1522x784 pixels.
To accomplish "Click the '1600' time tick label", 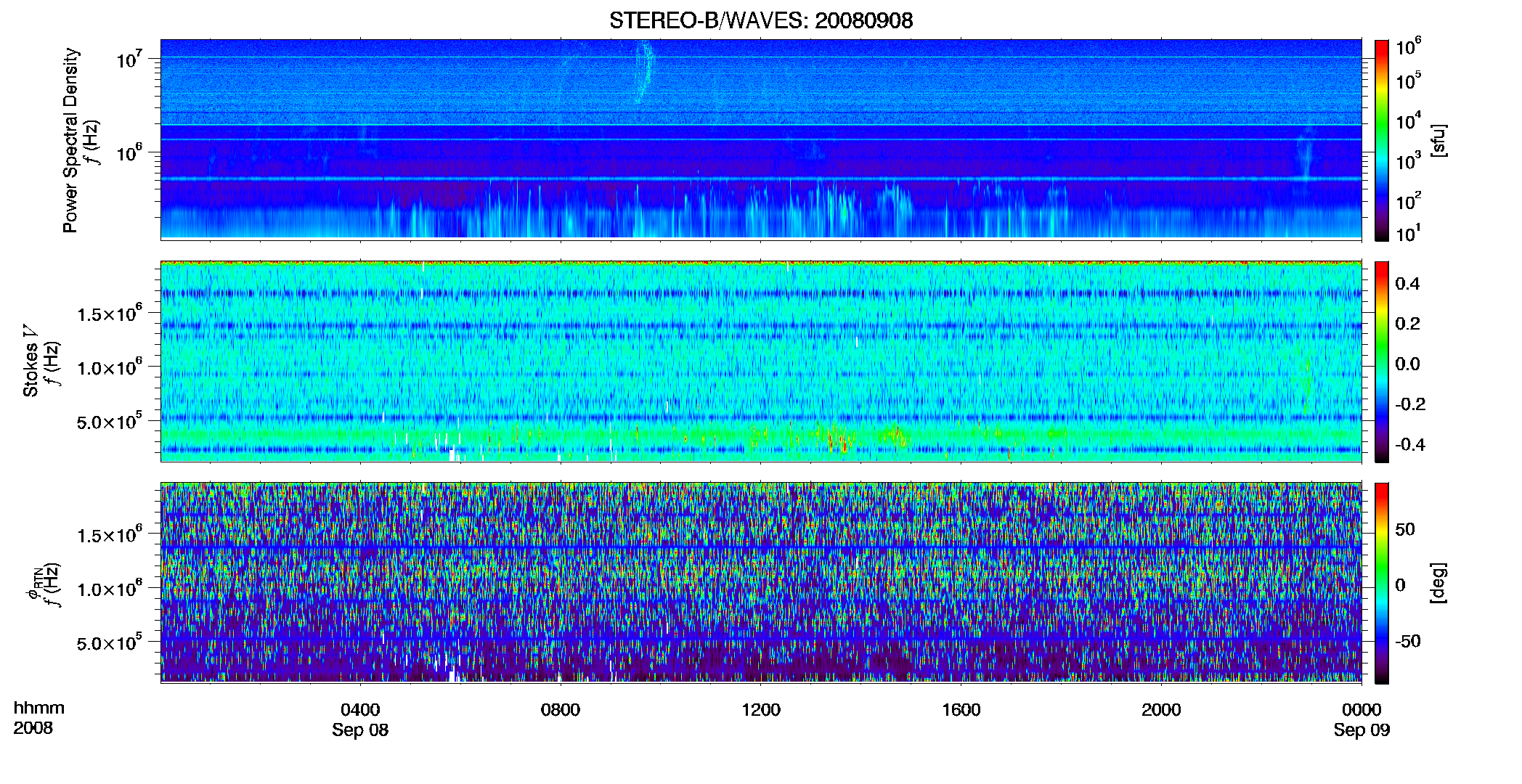I will [x=961, y=710].
